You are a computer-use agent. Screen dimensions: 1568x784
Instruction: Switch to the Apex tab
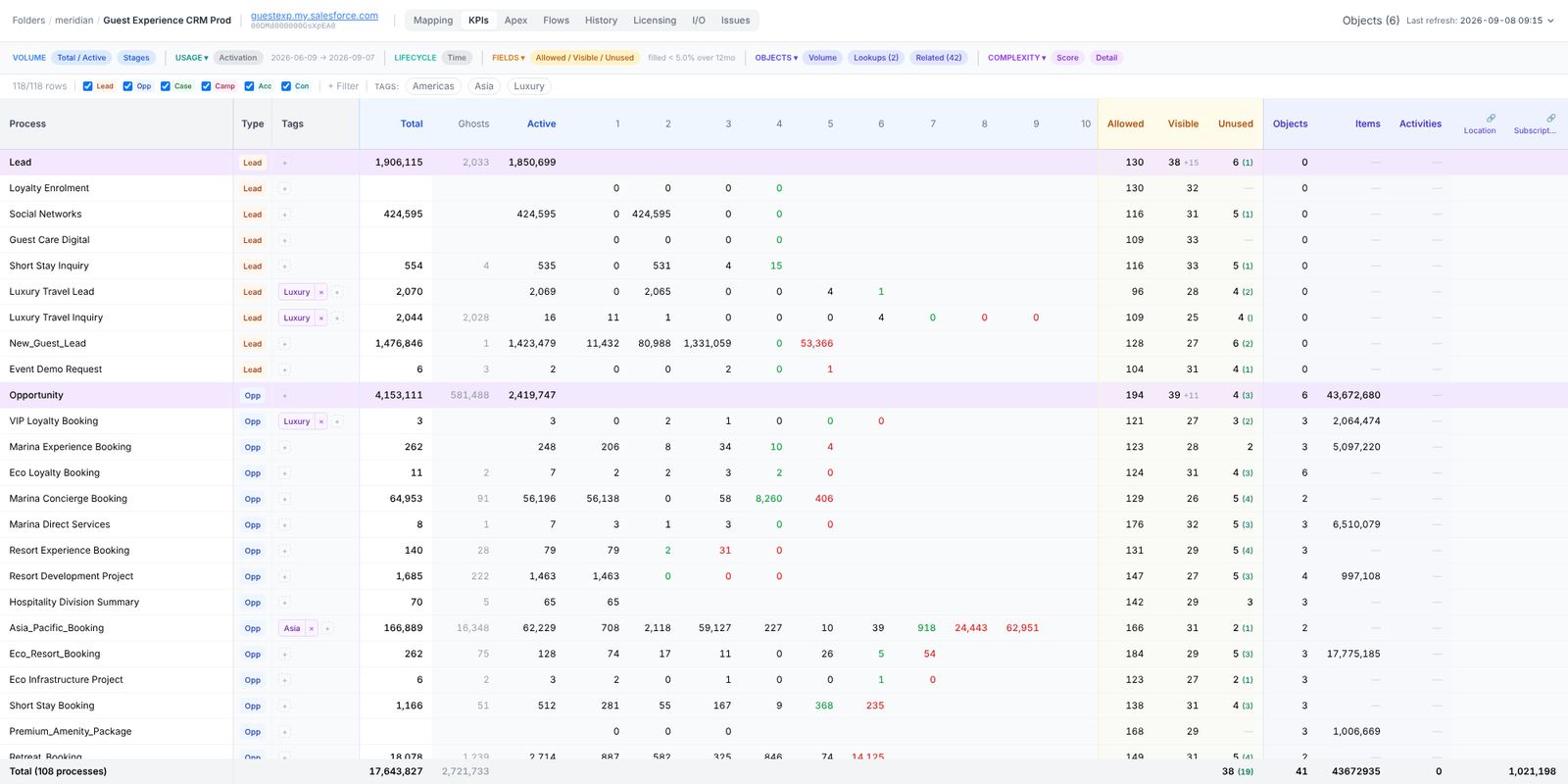515,21
